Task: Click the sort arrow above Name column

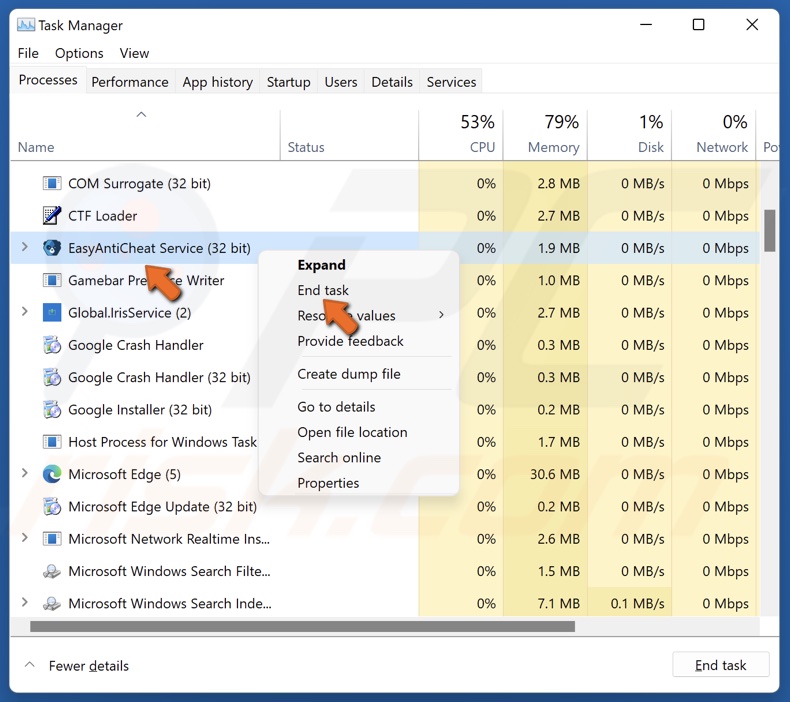Action: coord(142,114)
